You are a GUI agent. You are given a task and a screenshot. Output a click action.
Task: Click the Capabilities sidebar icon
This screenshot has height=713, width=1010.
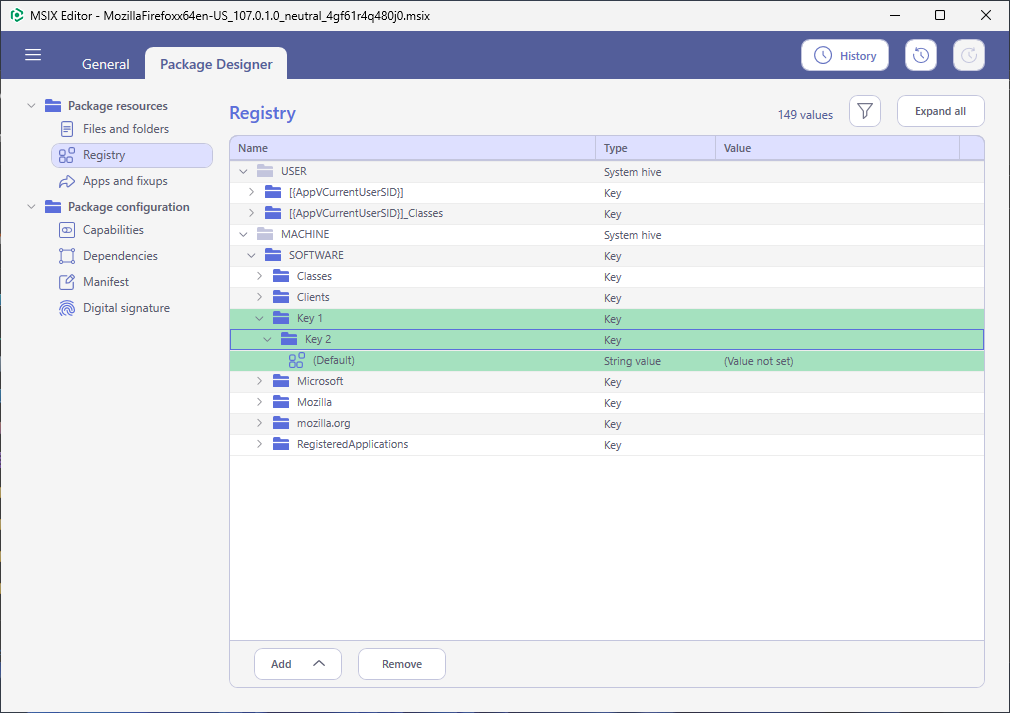tap(67, 230)
